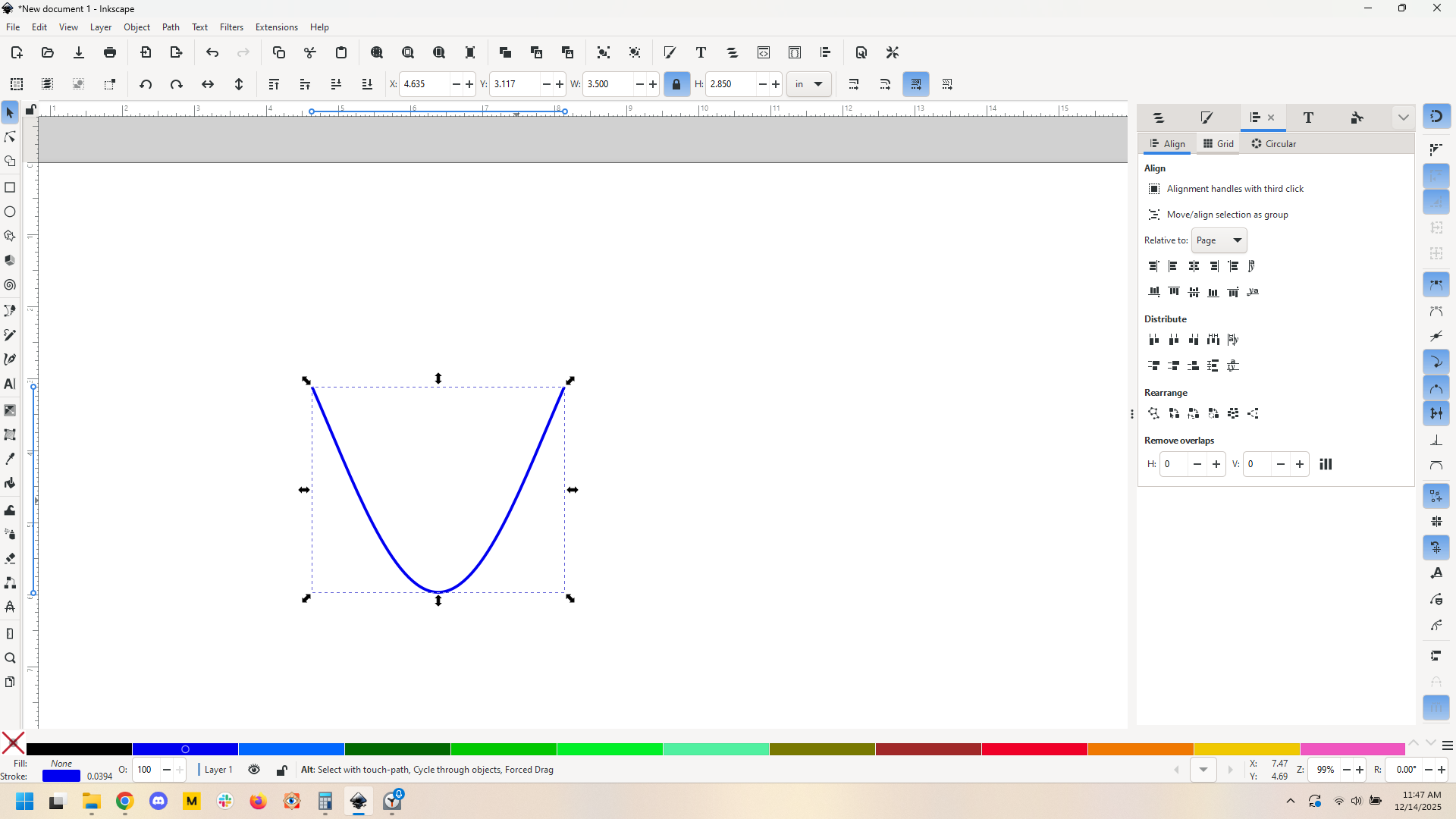Image resolution: width=1456 pixels, height=819 pixels.
Task: Select the Node tool
Action: pyautogui.click(x=10, y=137)
